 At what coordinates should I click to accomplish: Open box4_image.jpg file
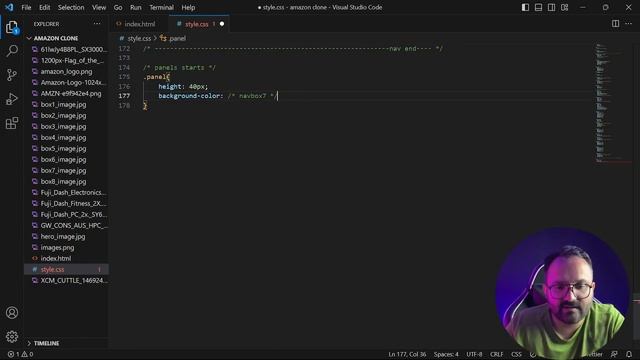[63, 138]
